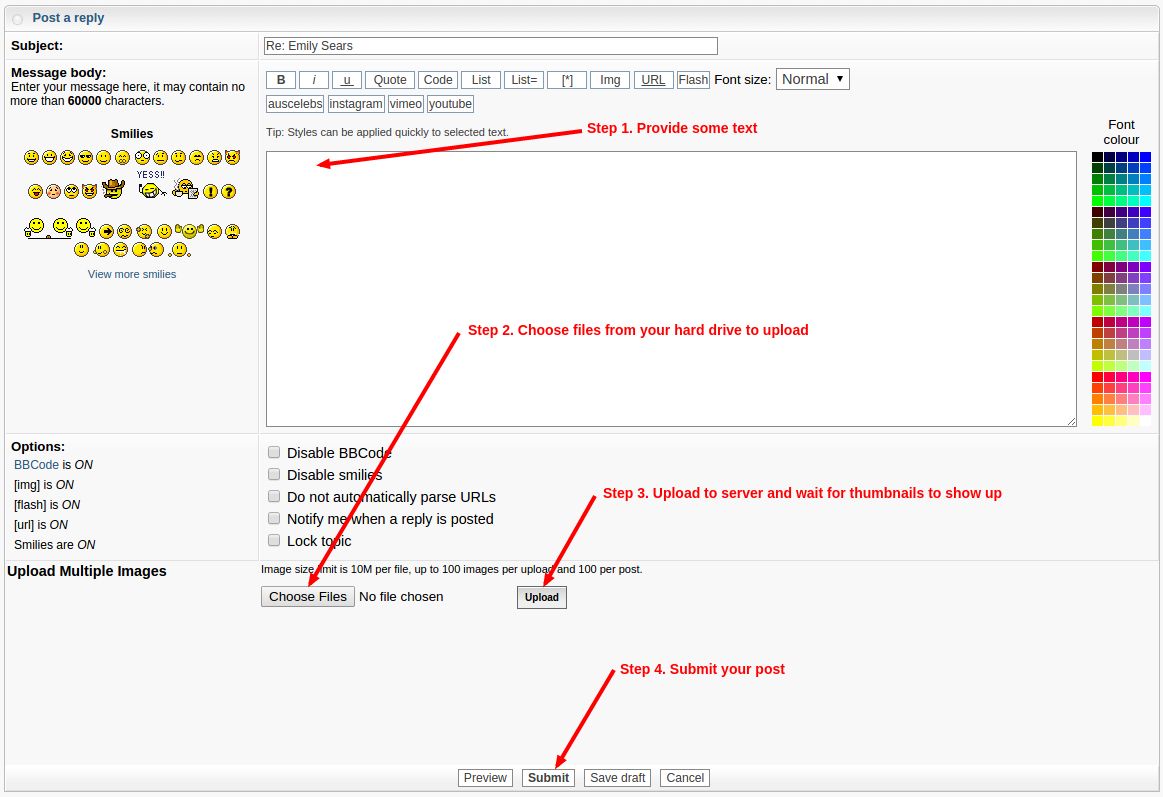Pick the white font colour swatch
This screenshot has width=1163, height=797.
tap(1145, 421)
